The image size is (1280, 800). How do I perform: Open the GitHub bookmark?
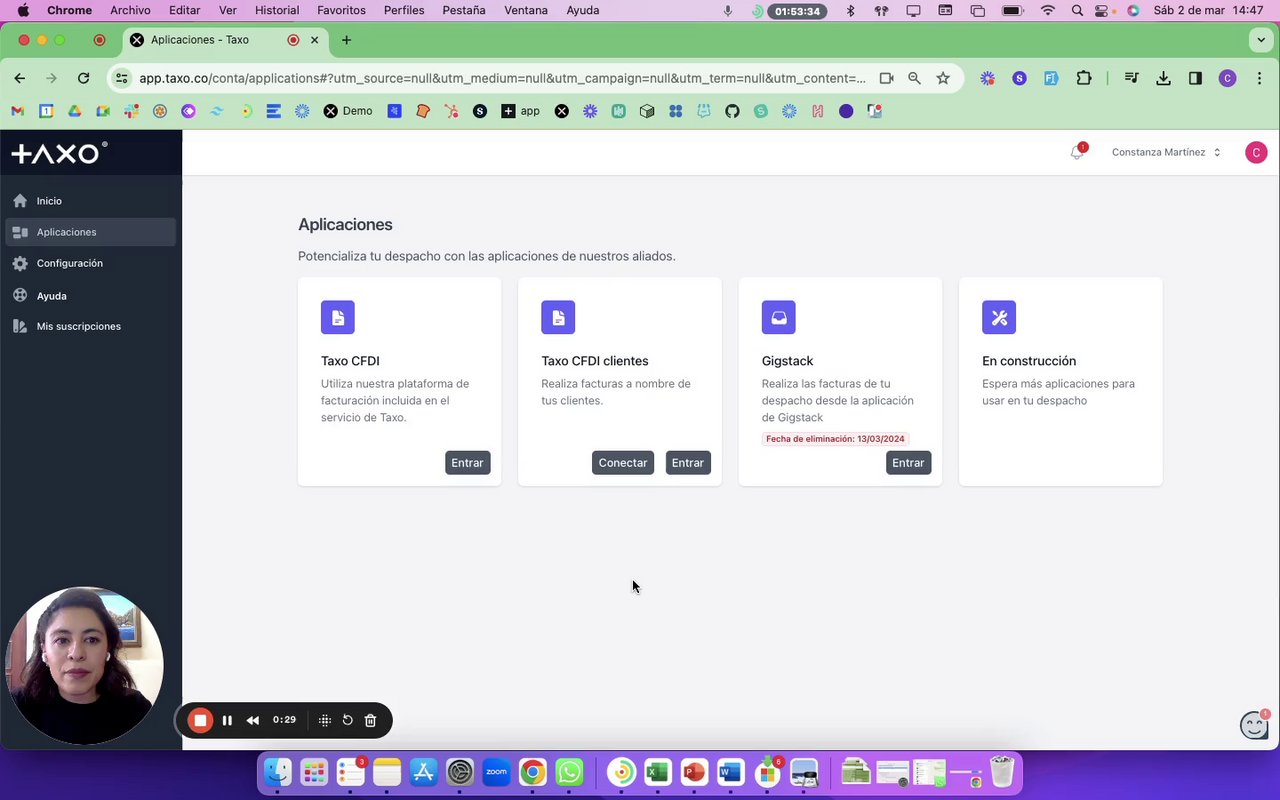coord(732,111)
